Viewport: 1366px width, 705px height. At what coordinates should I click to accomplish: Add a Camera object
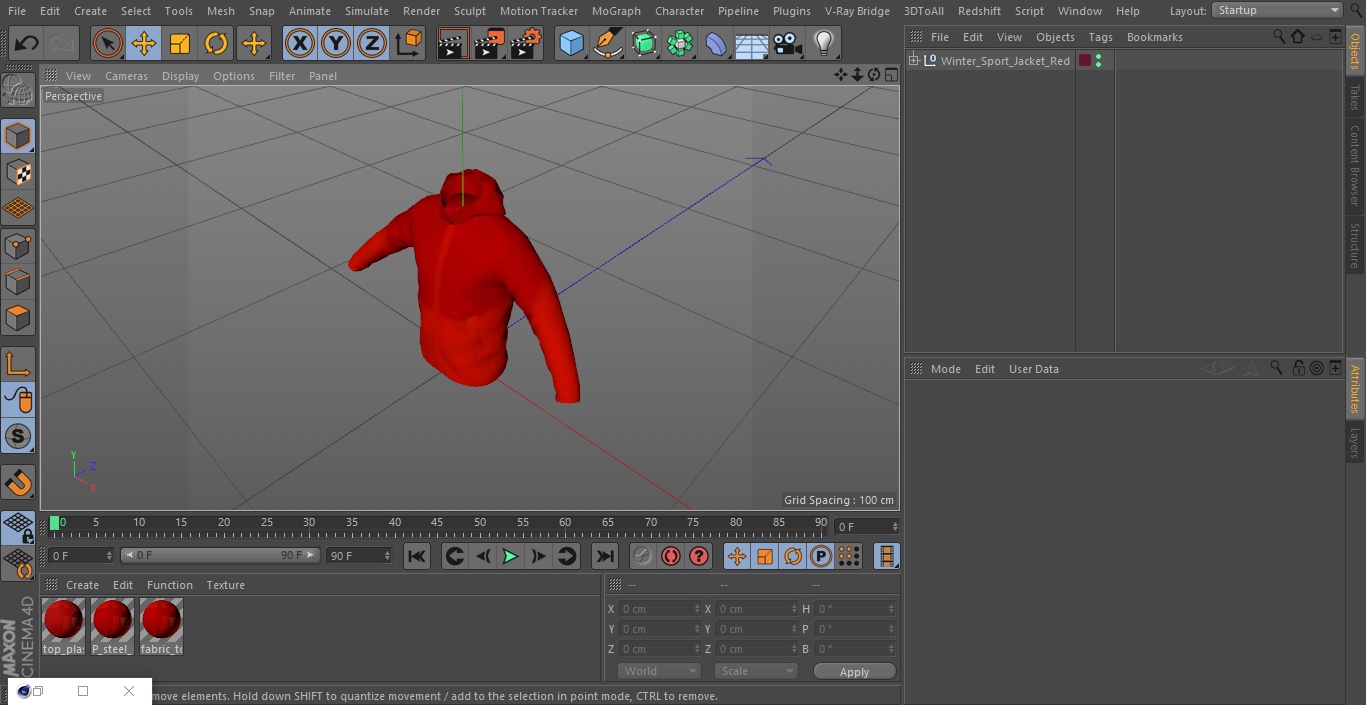coord(788,44)
